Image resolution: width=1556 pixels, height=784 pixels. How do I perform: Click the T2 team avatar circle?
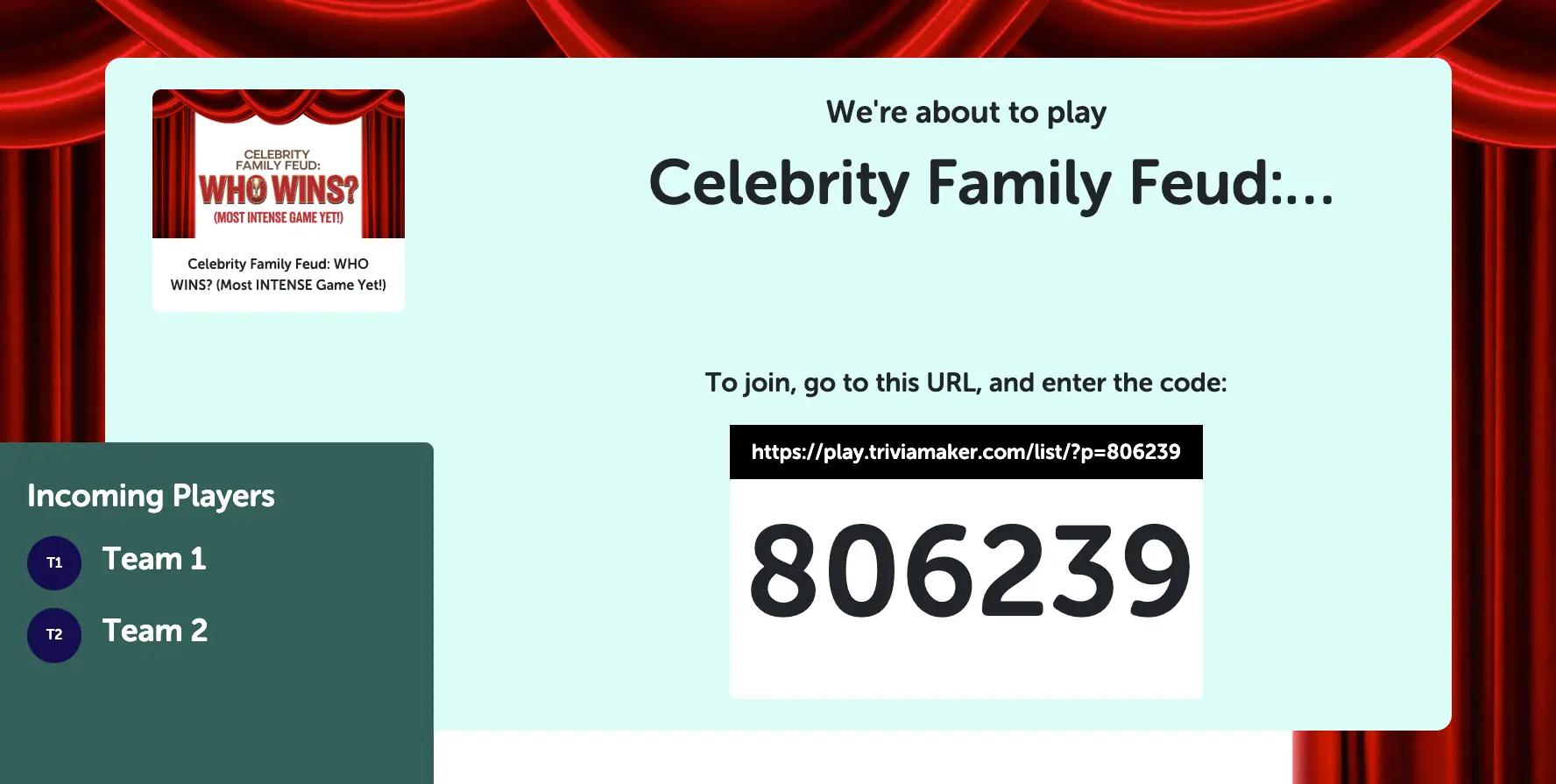pos(54,635)
